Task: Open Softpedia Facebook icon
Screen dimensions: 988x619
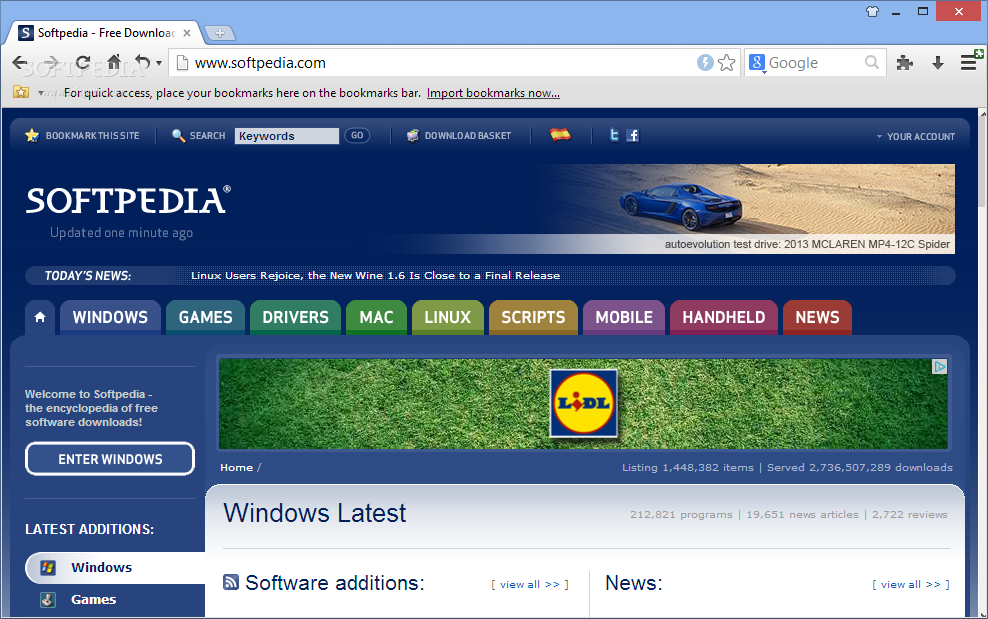Action: (x=633, y=135)
